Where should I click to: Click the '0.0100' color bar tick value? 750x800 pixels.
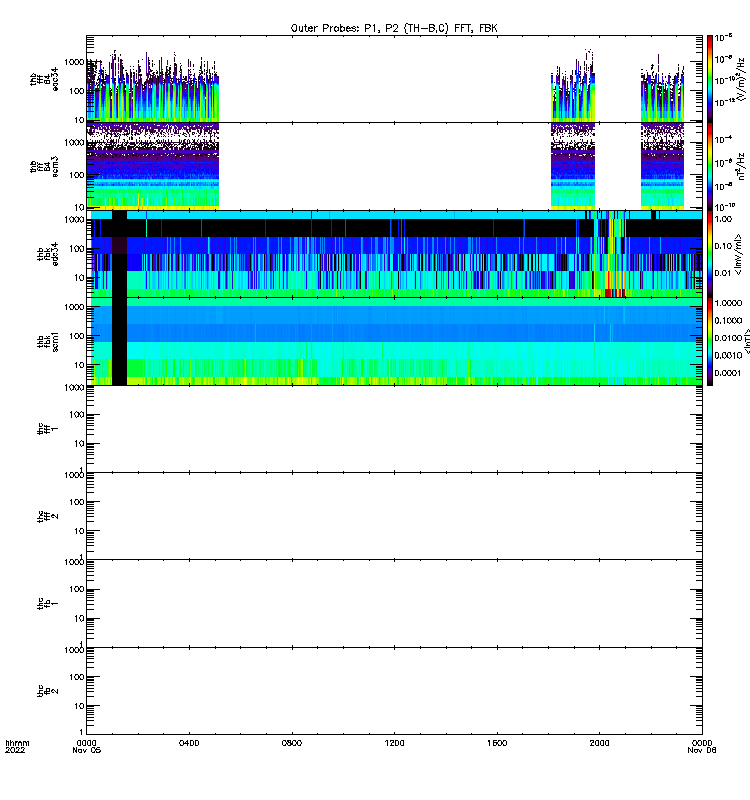point(728,338)
